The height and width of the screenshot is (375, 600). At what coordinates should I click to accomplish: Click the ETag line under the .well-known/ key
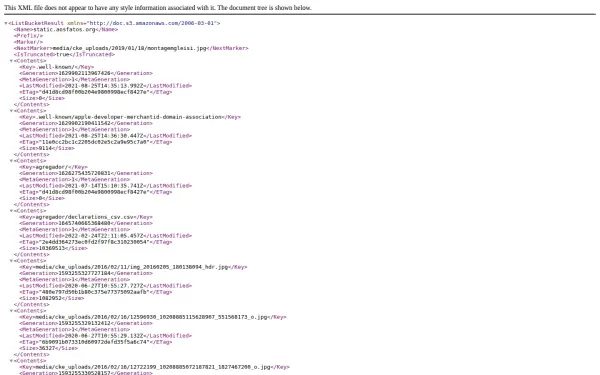(x=96, y=92)
